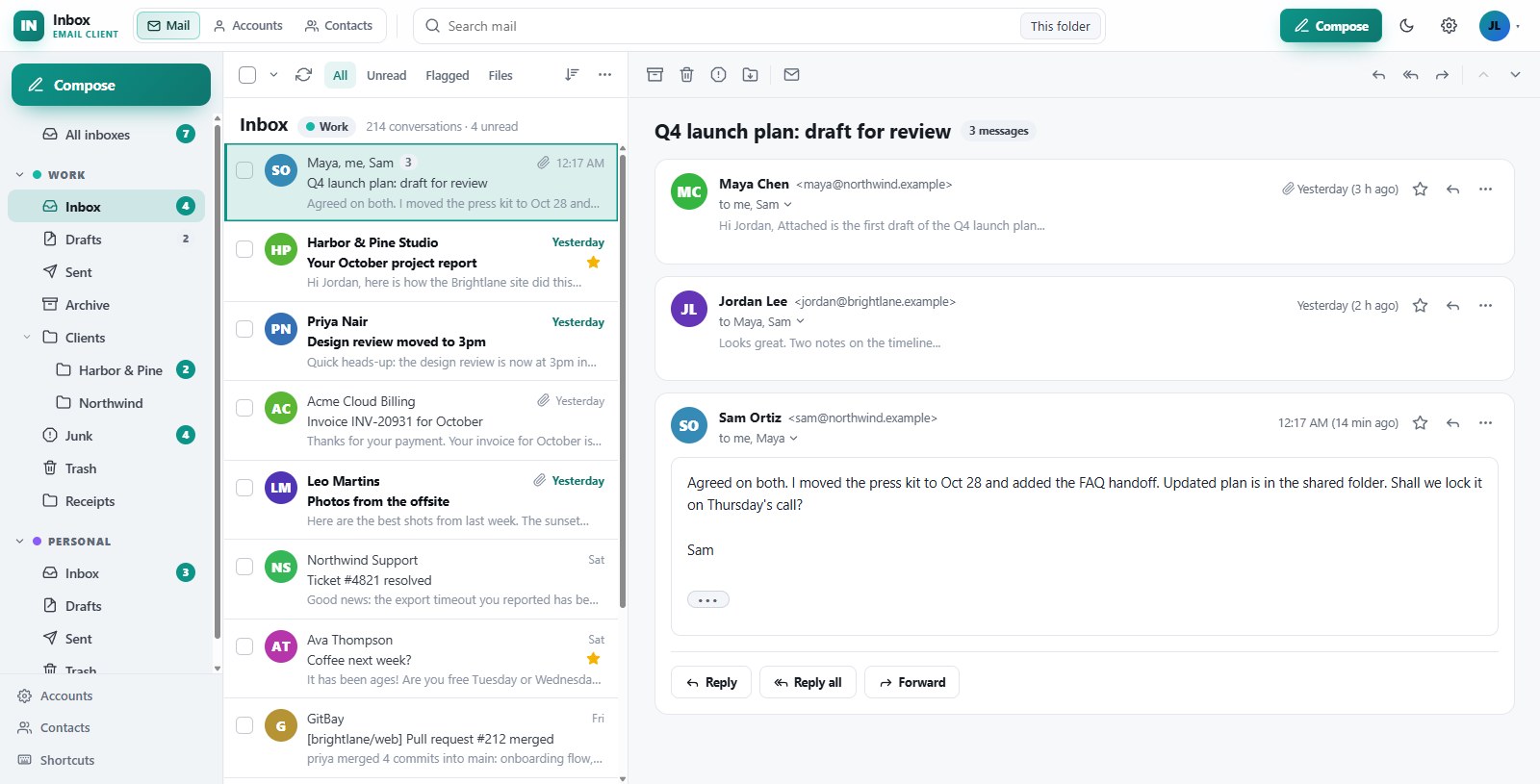Collapse the WORK account section
The width and height of the screenshot is (1540, 784).
tap(19, 175)
